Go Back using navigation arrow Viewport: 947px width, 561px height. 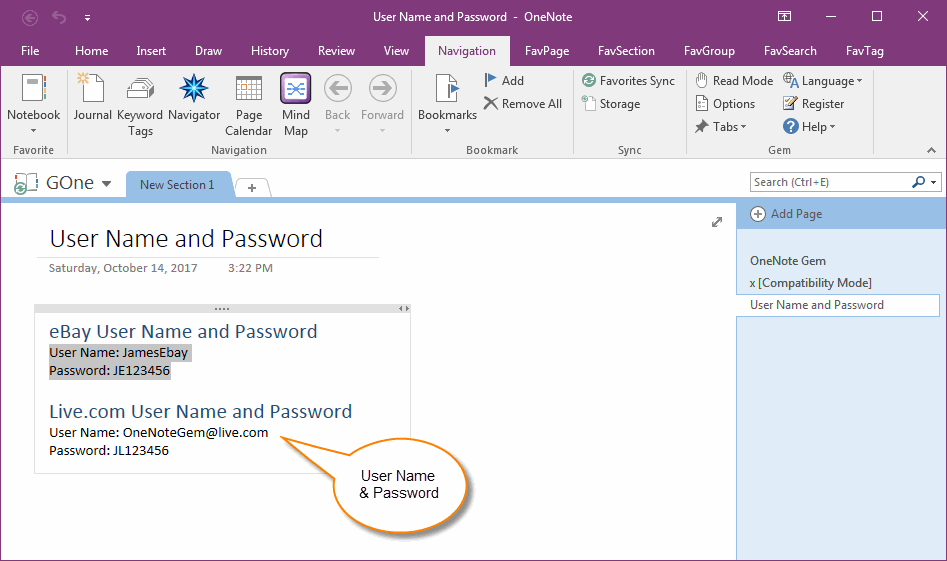(338, 88)
